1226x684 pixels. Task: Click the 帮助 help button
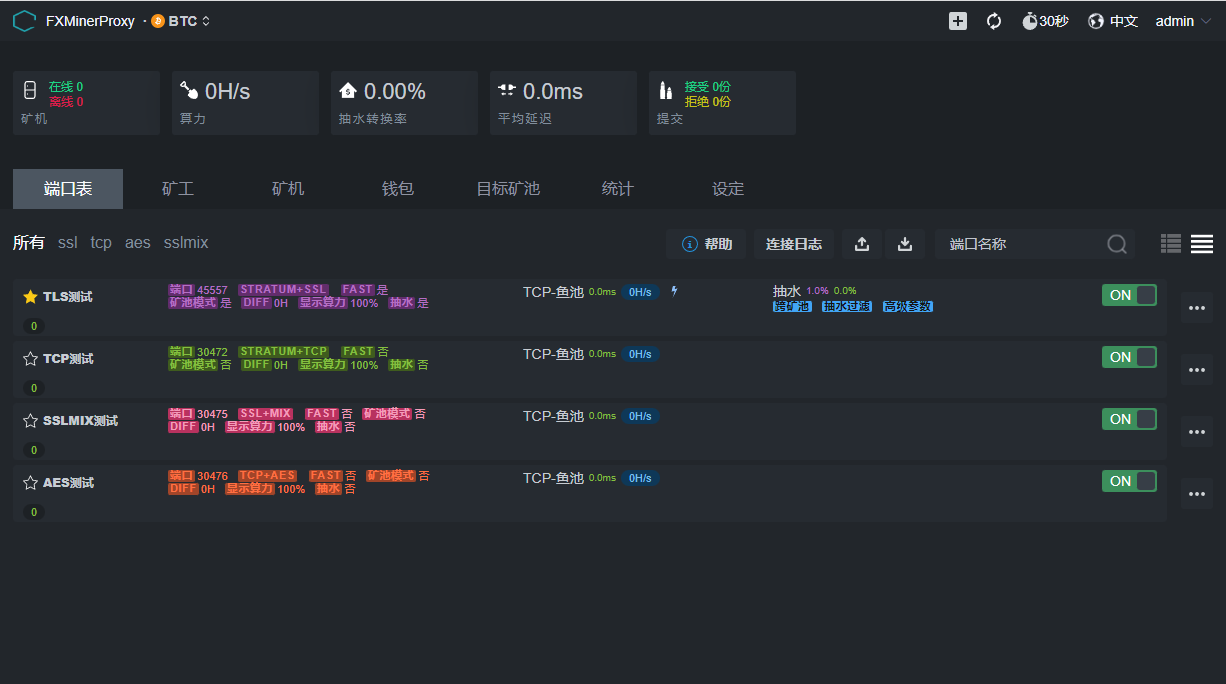[x=706, y=244]
